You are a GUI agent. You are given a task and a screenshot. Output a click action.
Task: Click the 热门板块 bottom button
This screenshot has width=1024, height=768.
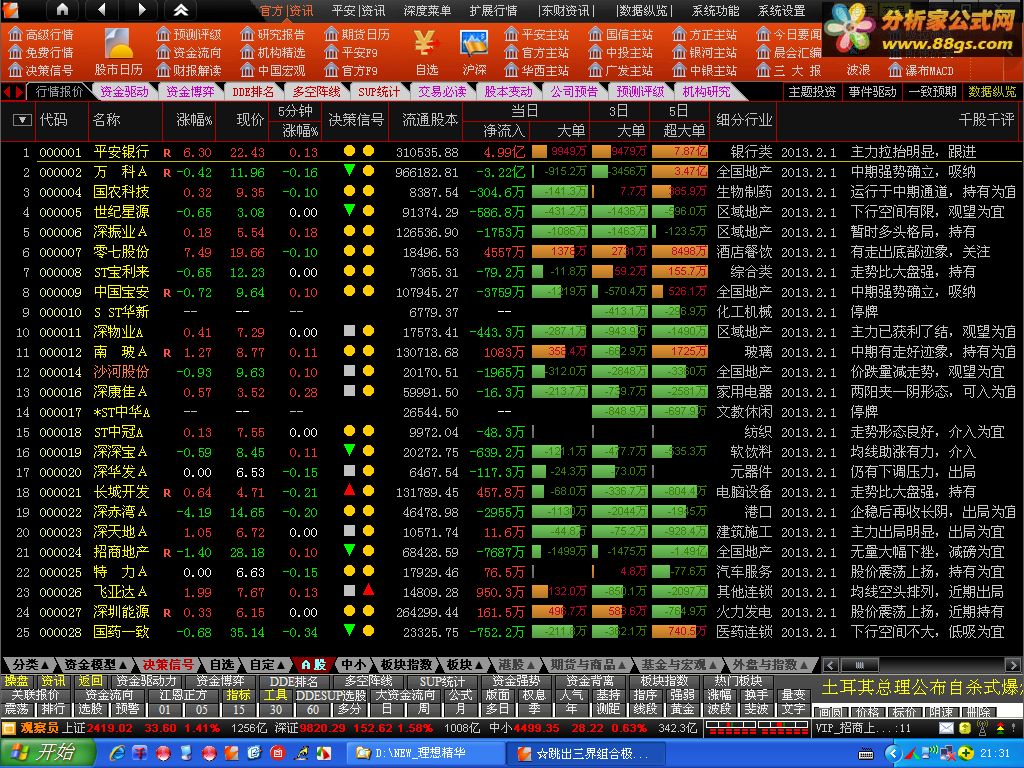[738, 681]
